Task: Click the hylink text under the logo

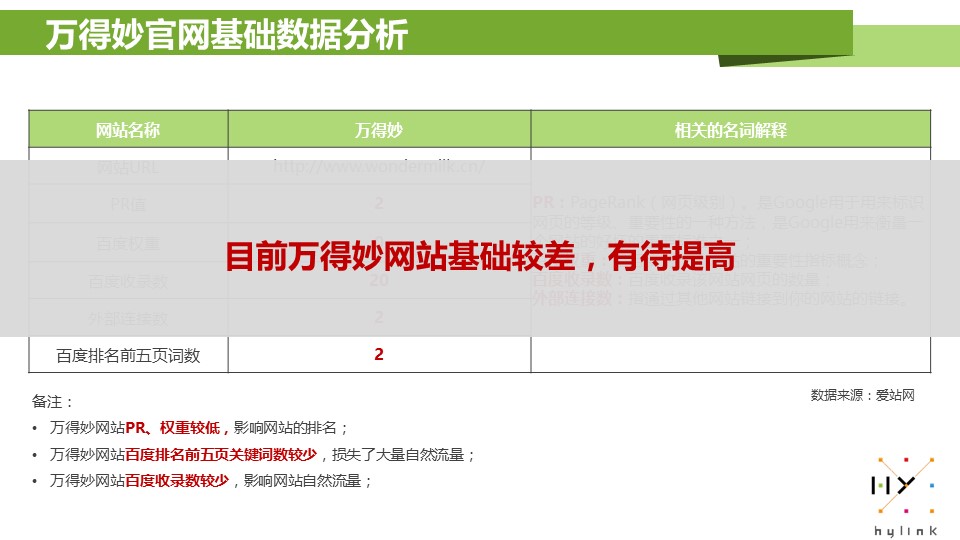Action: pos(903,525)
